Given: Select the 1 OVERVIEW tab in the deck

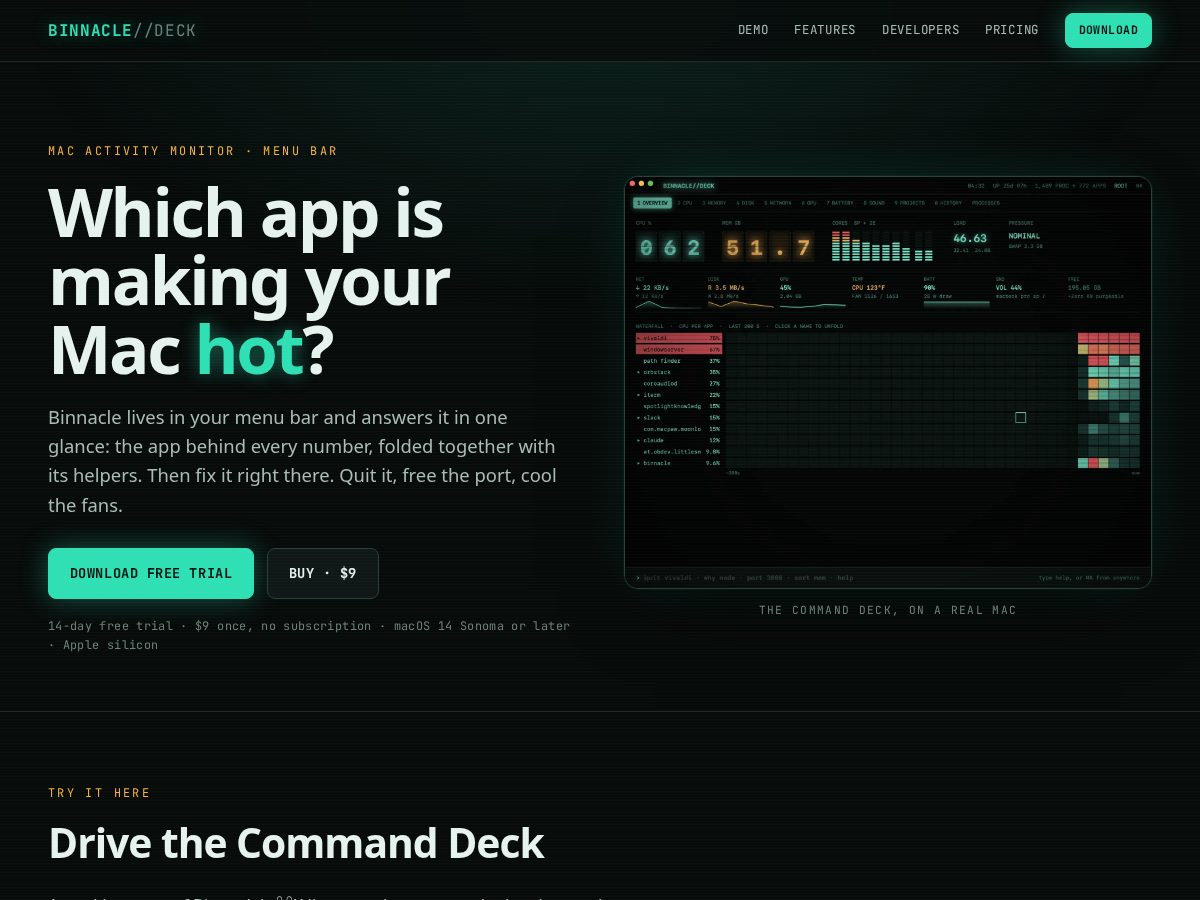Looking at the screenshot, I should [652, 203].
